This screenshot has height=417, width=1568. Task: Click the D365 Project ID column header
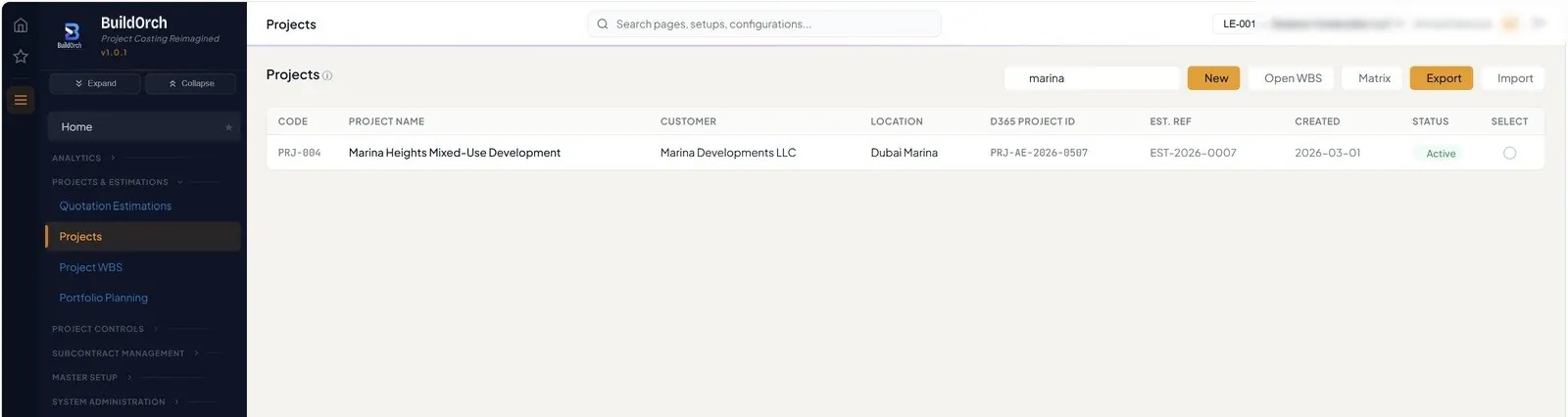pyautogui.click(x=1032, y=121)
